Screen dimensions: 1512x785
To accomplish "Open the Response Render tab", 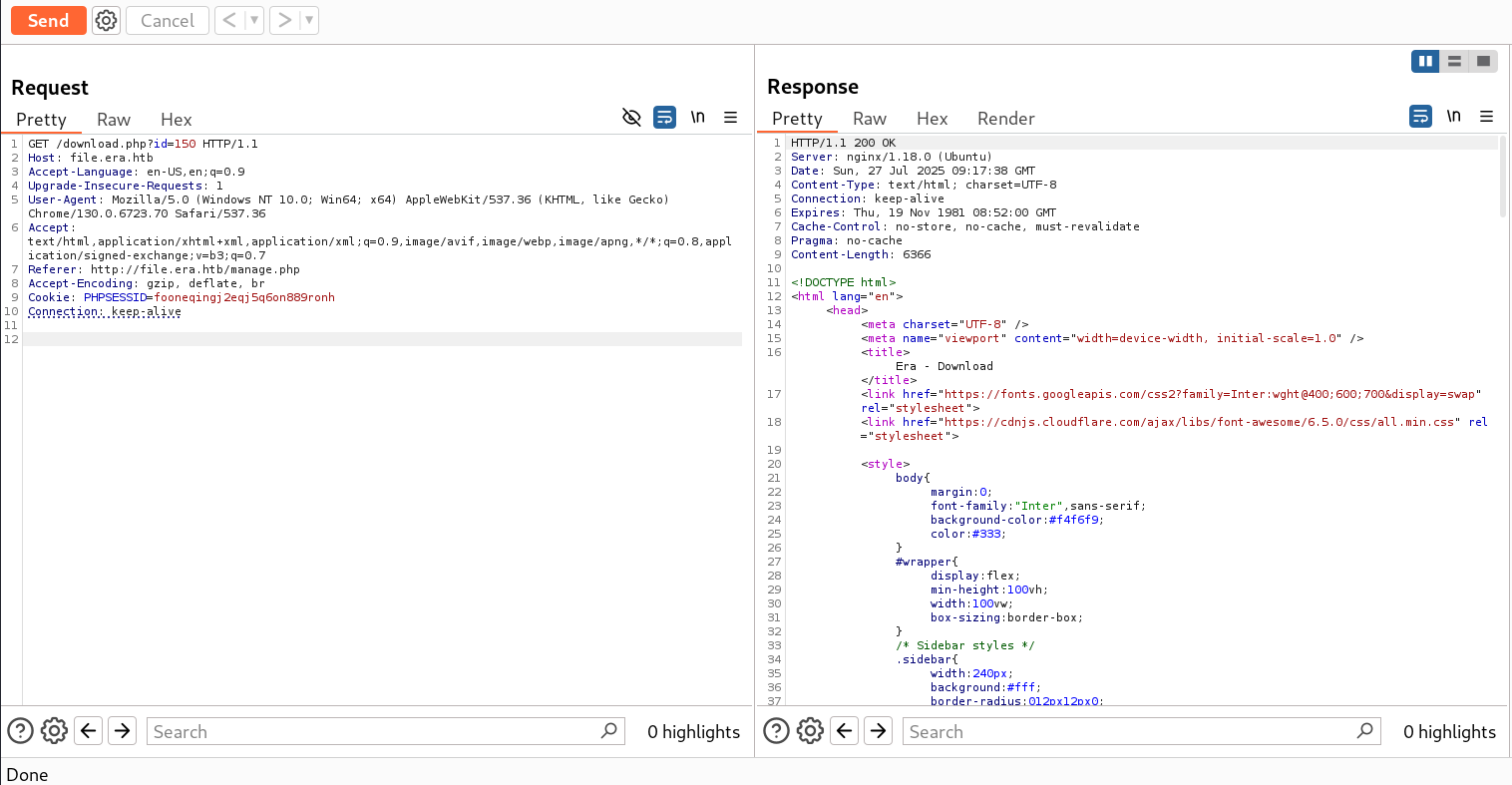I will point(1005,119).
